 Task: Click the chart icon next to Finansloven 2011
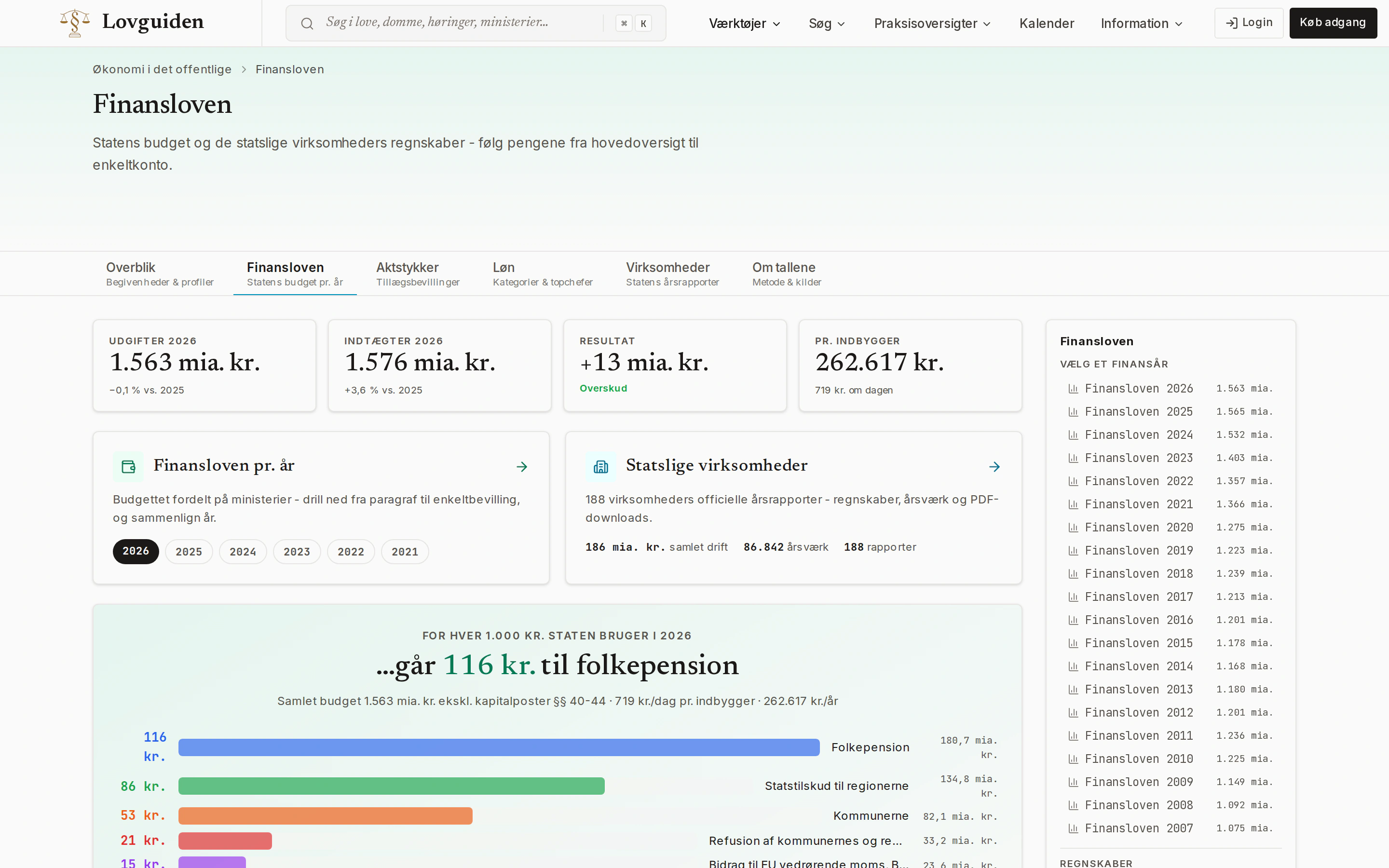coord(1073,736)
